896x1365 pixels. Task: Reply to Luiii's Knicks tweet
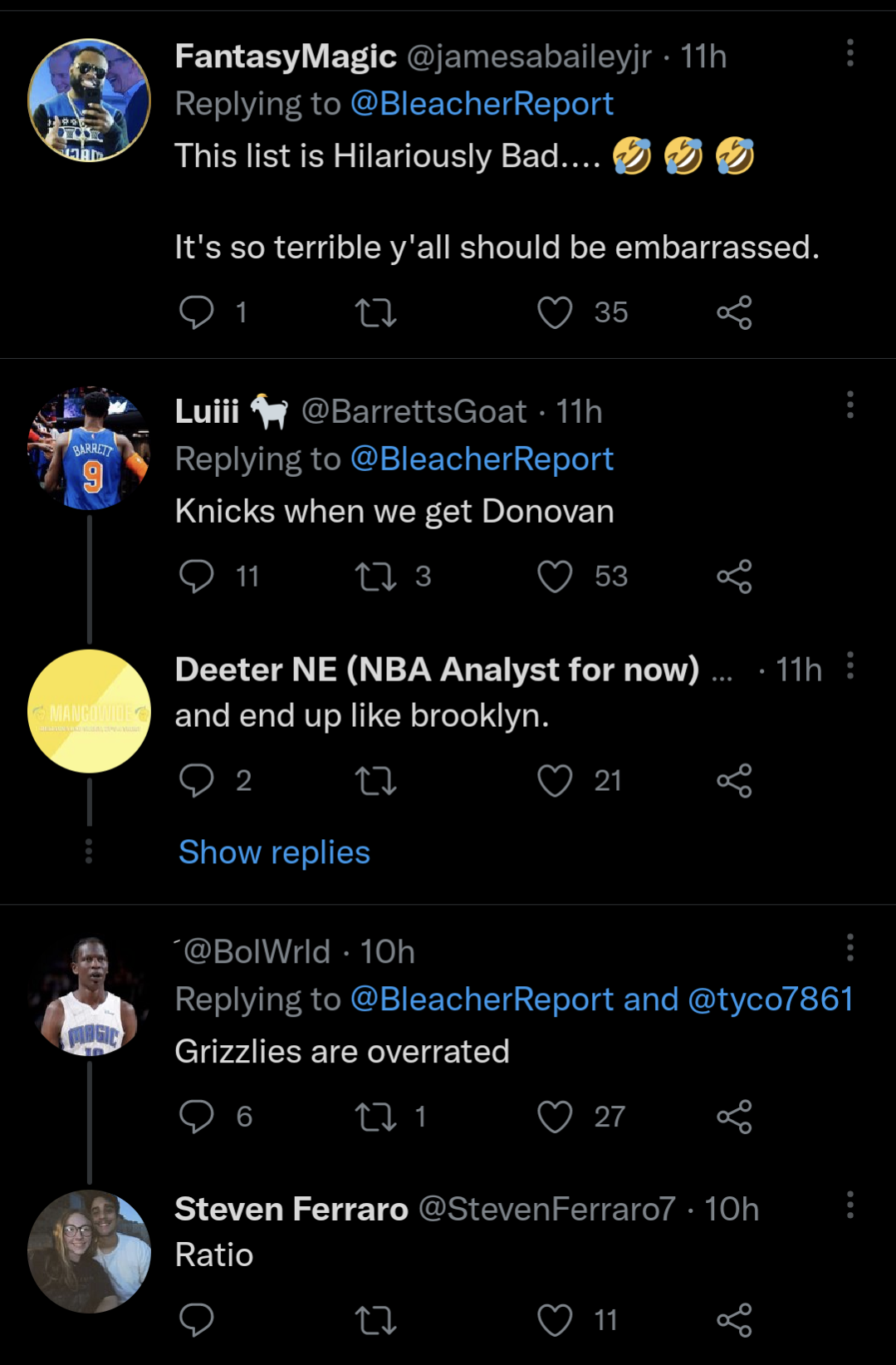tap(197, 576)
